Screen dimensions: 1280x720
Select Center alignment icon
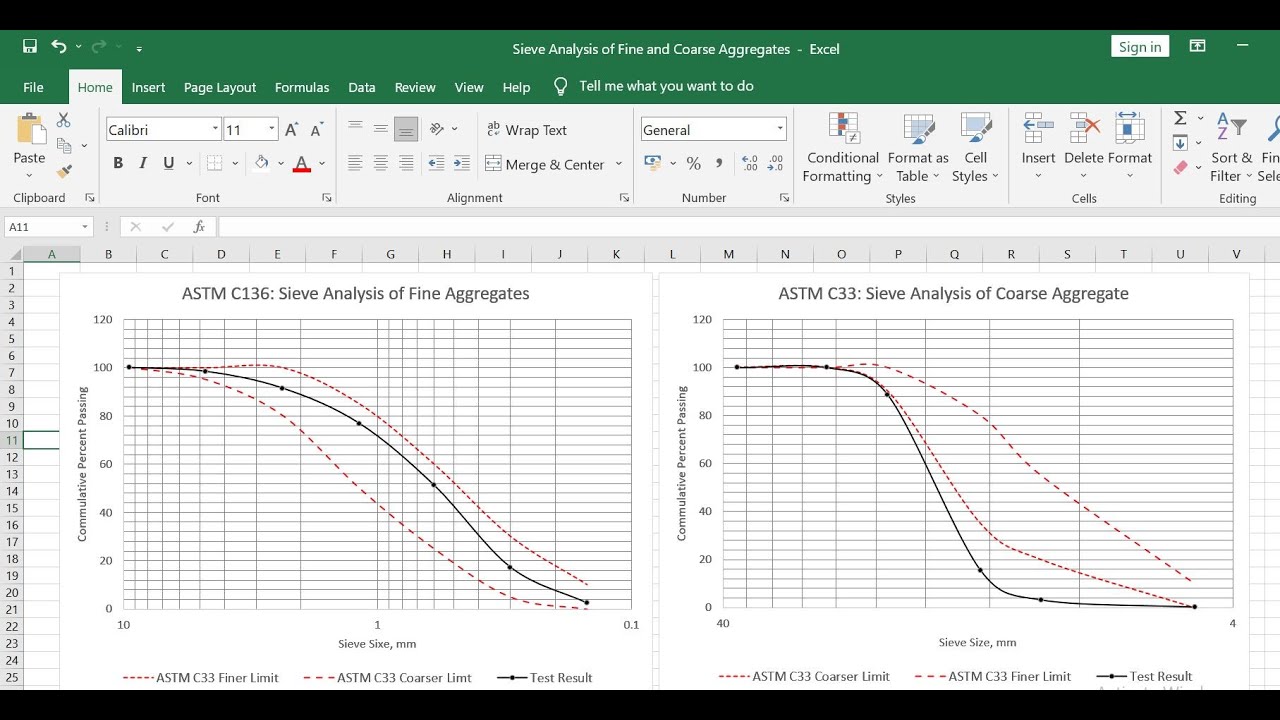[x=380, y=163]
